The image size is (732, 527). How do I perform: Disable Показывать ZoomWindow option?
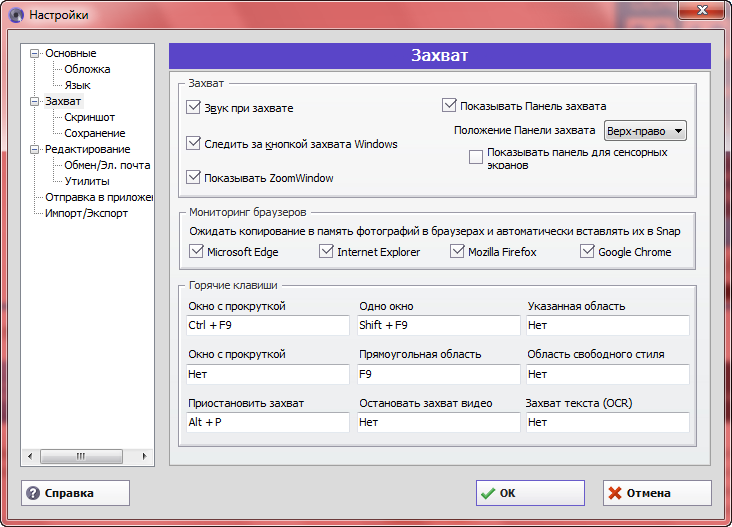(194, 177)
